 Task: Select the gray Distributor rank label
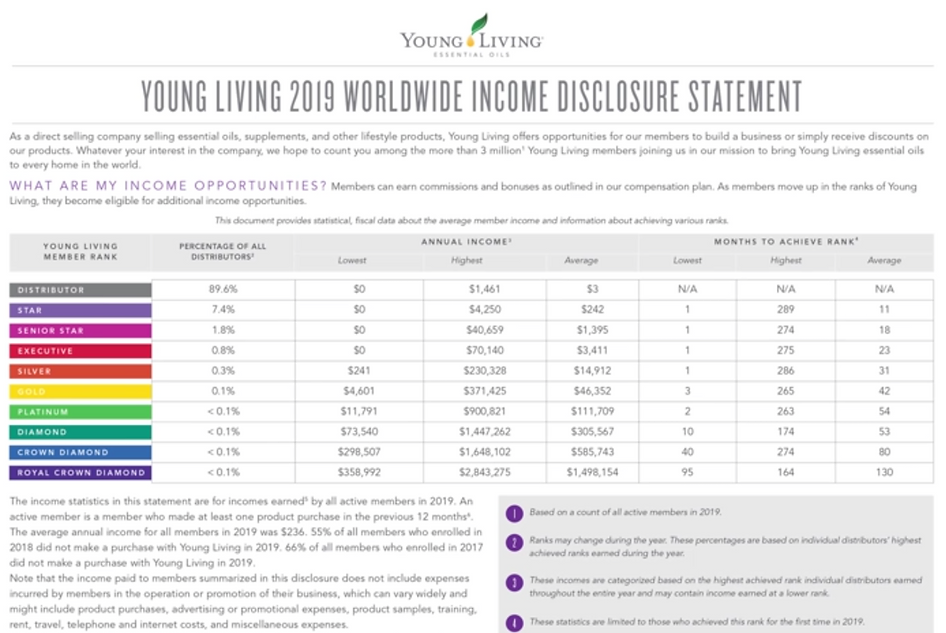click(x=80, y=290)
